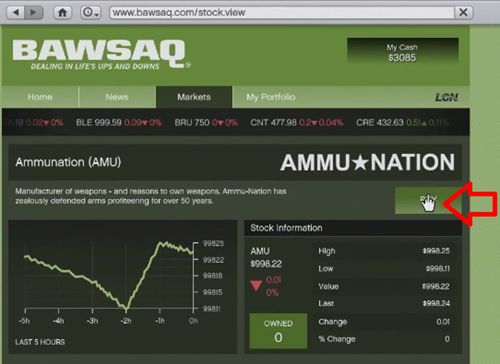The height and width of the screenshot is (364, 500).
Task: Select the CNT ticker entry
Action: point(297,122)
